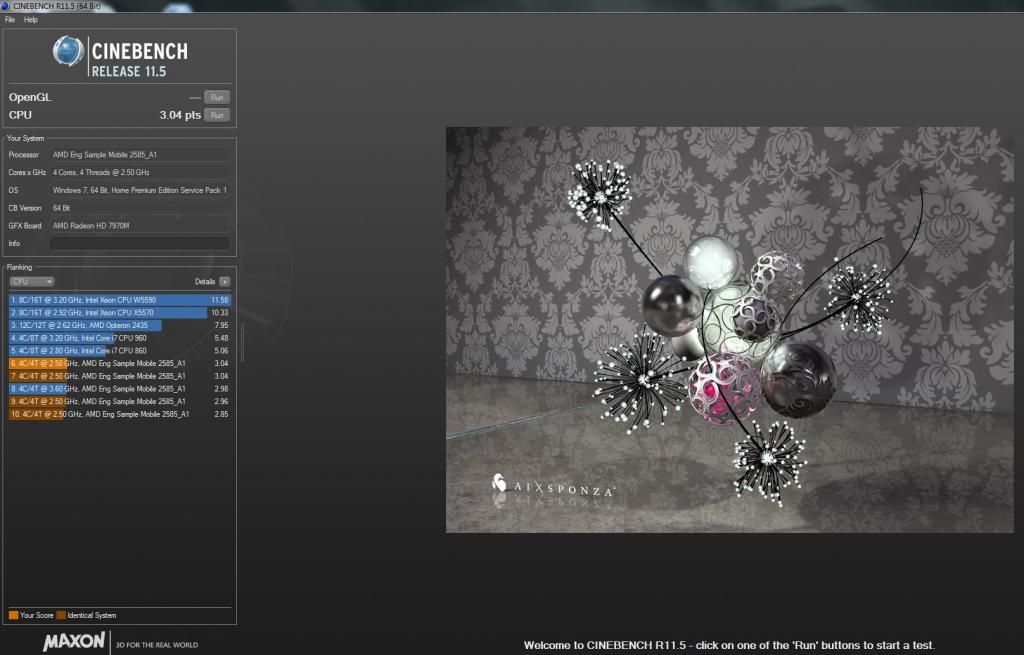Open the CPU ranking type dropdown
Viewport: 1024px width, 655px height.
(32, 281)
